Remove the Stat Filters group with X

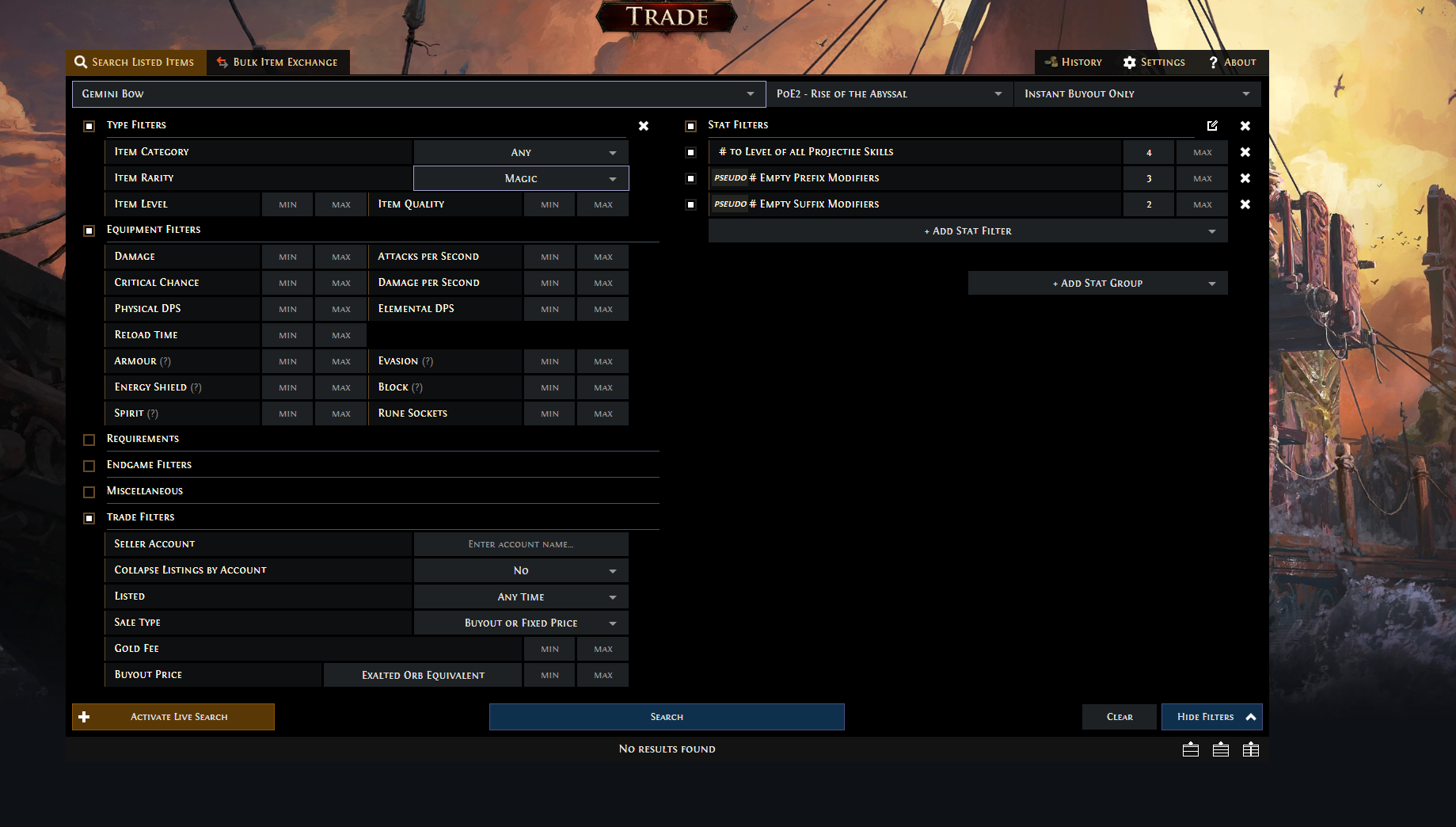pyautogui.click(x=1245, y=126)
